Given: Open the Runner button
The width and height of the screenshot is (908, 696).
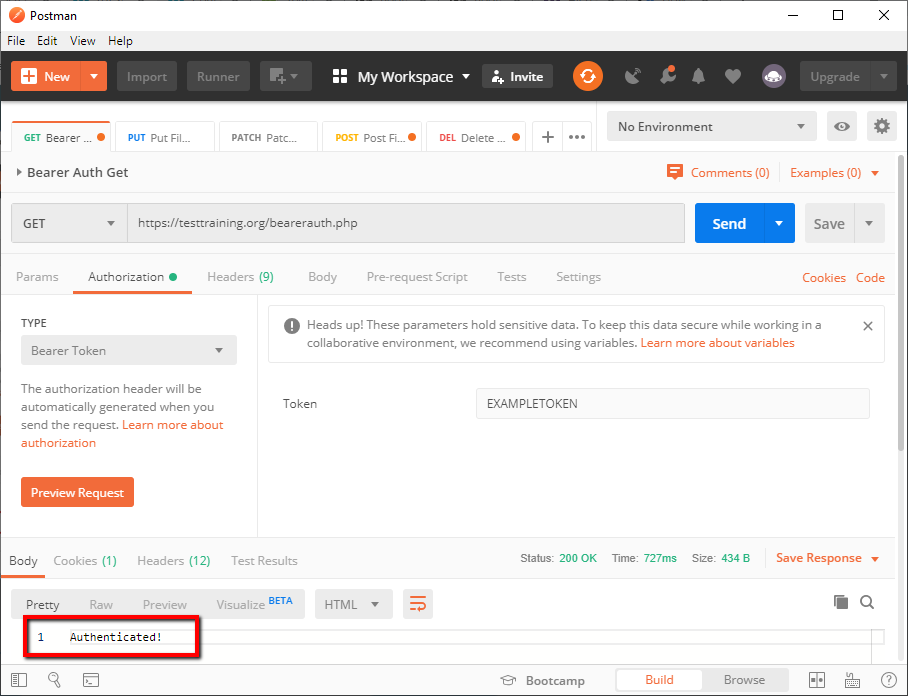Looking at the screenshot, I should (218, 76).
